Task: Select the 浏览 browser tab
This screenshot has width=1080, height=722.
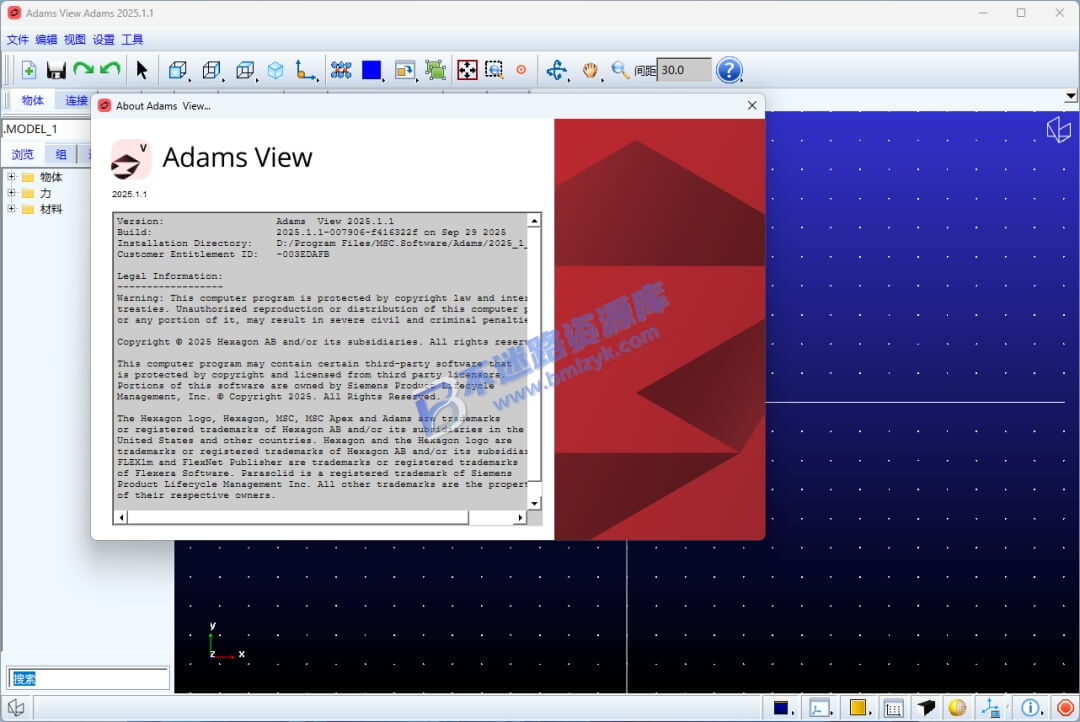Action: [x=23, y=154]
